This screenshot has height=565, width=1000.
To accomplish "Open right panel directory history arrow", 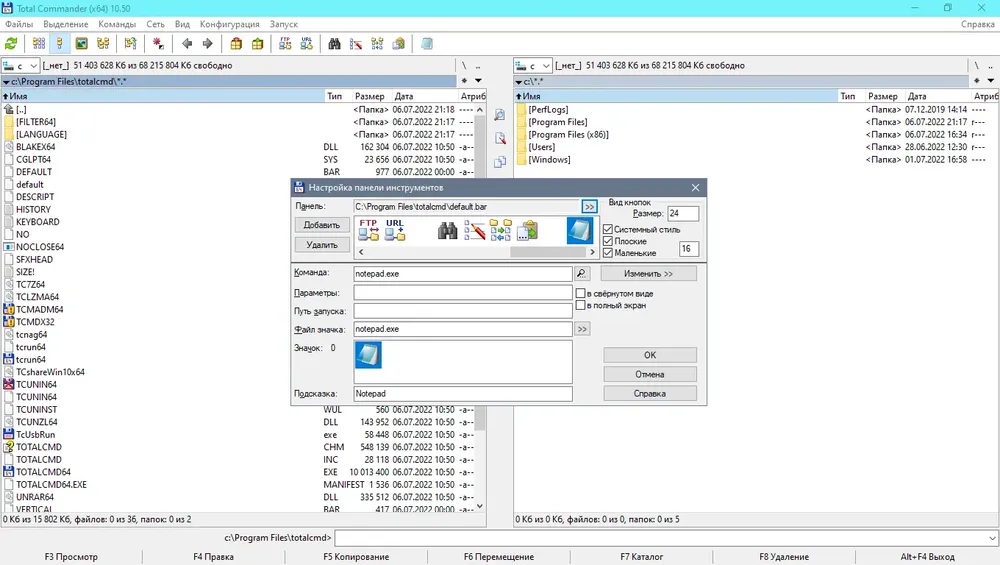I will (x=990, y=81).
